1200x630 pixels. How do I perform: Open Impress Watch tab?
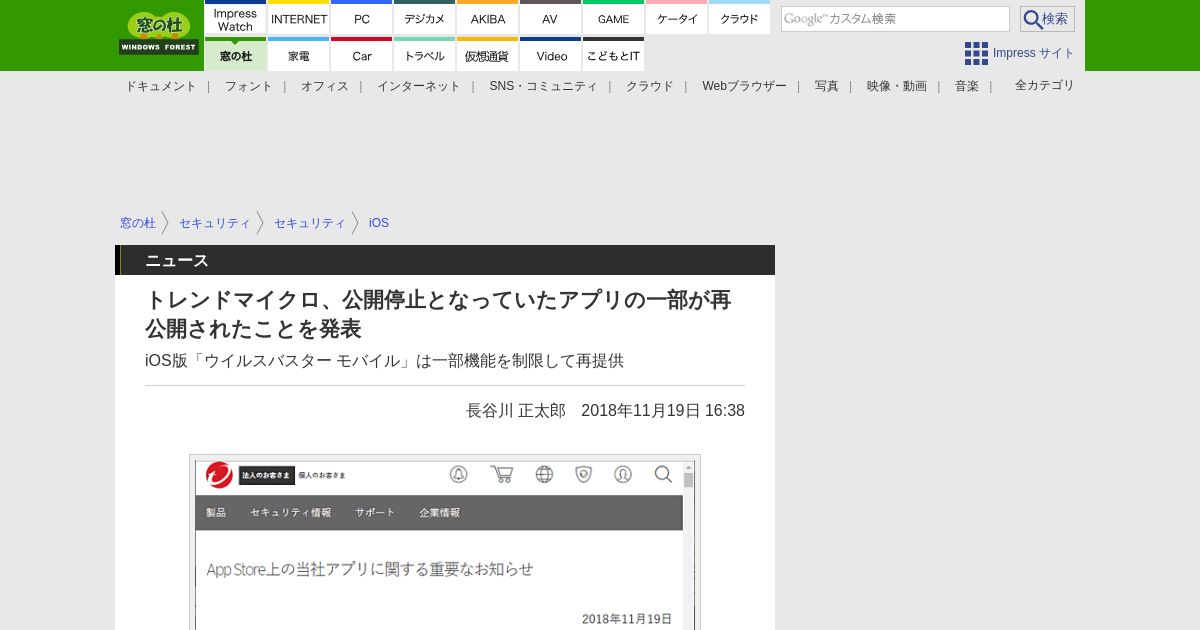pos(235,19)
